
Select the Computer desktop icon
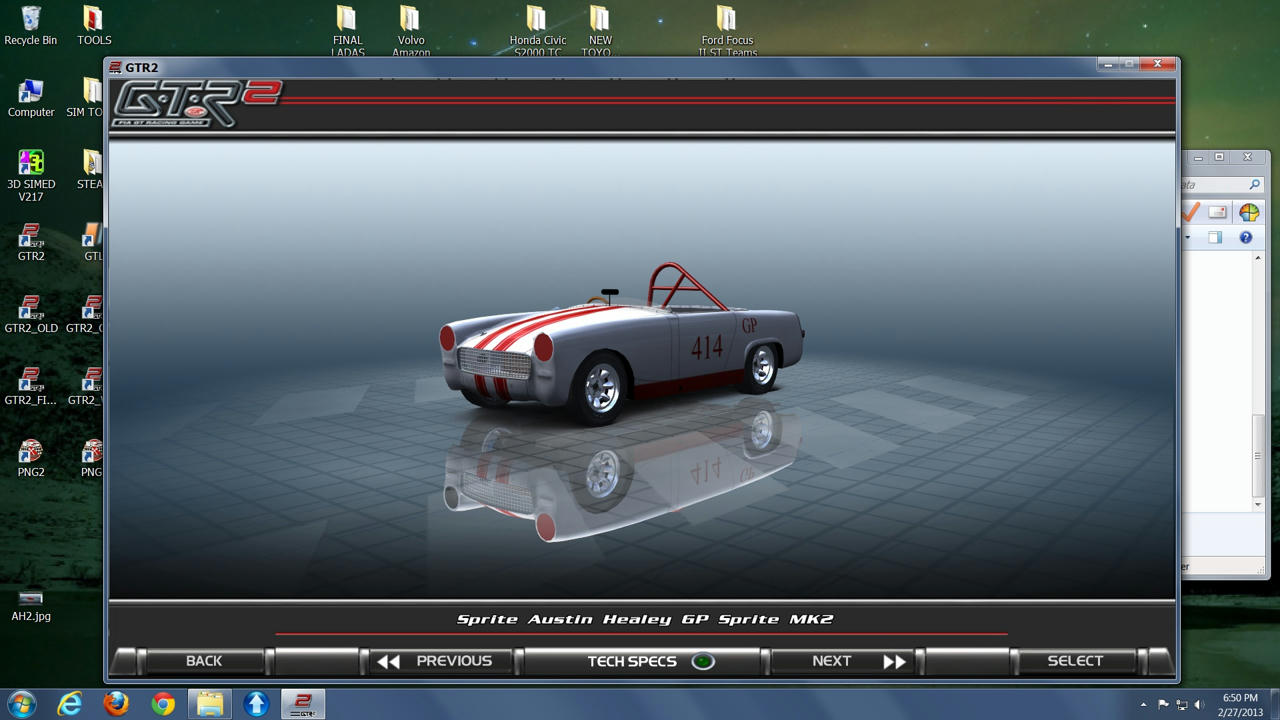[31, 98]
